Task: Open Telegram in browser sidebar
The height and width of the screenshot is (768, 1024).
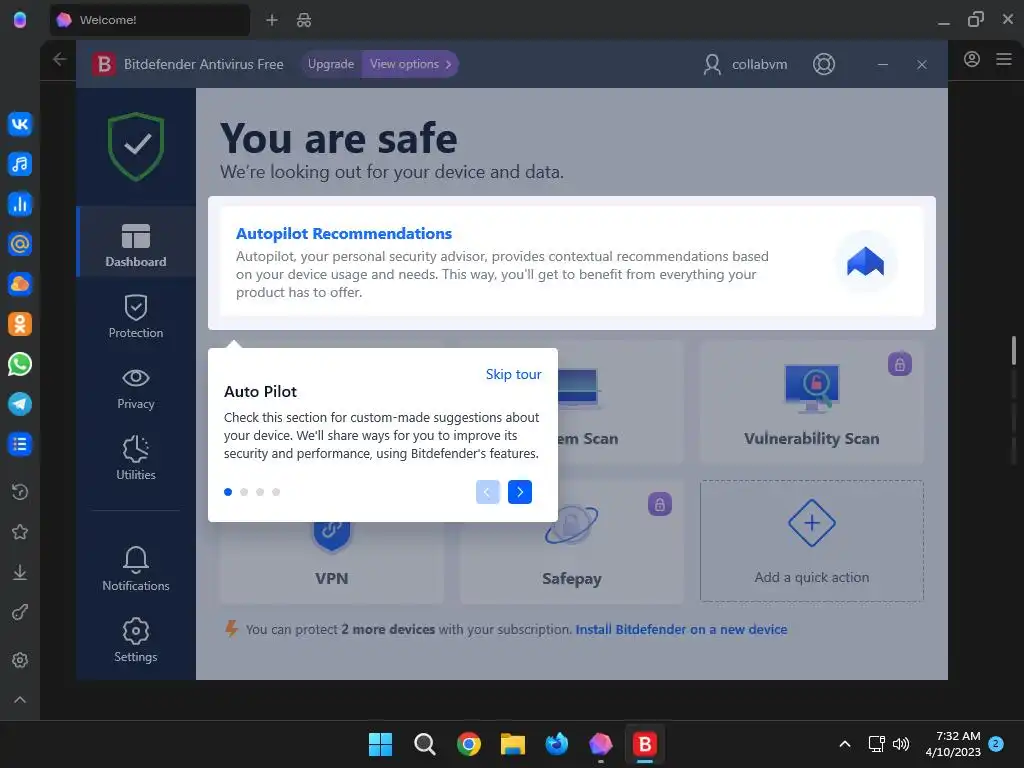Action: point(20,404)
